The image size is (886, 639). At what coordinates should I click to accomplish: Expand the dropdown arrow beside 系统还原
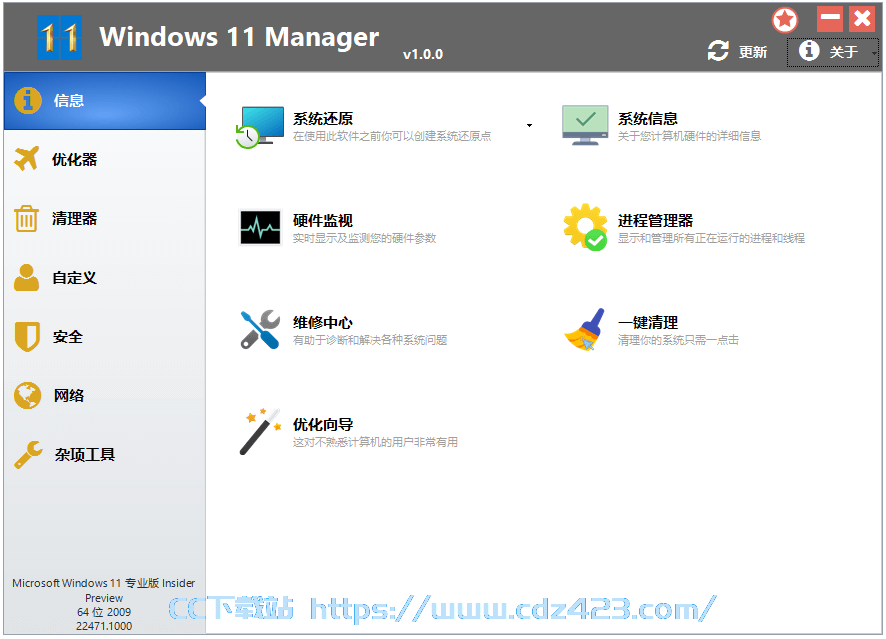point(529,125)
